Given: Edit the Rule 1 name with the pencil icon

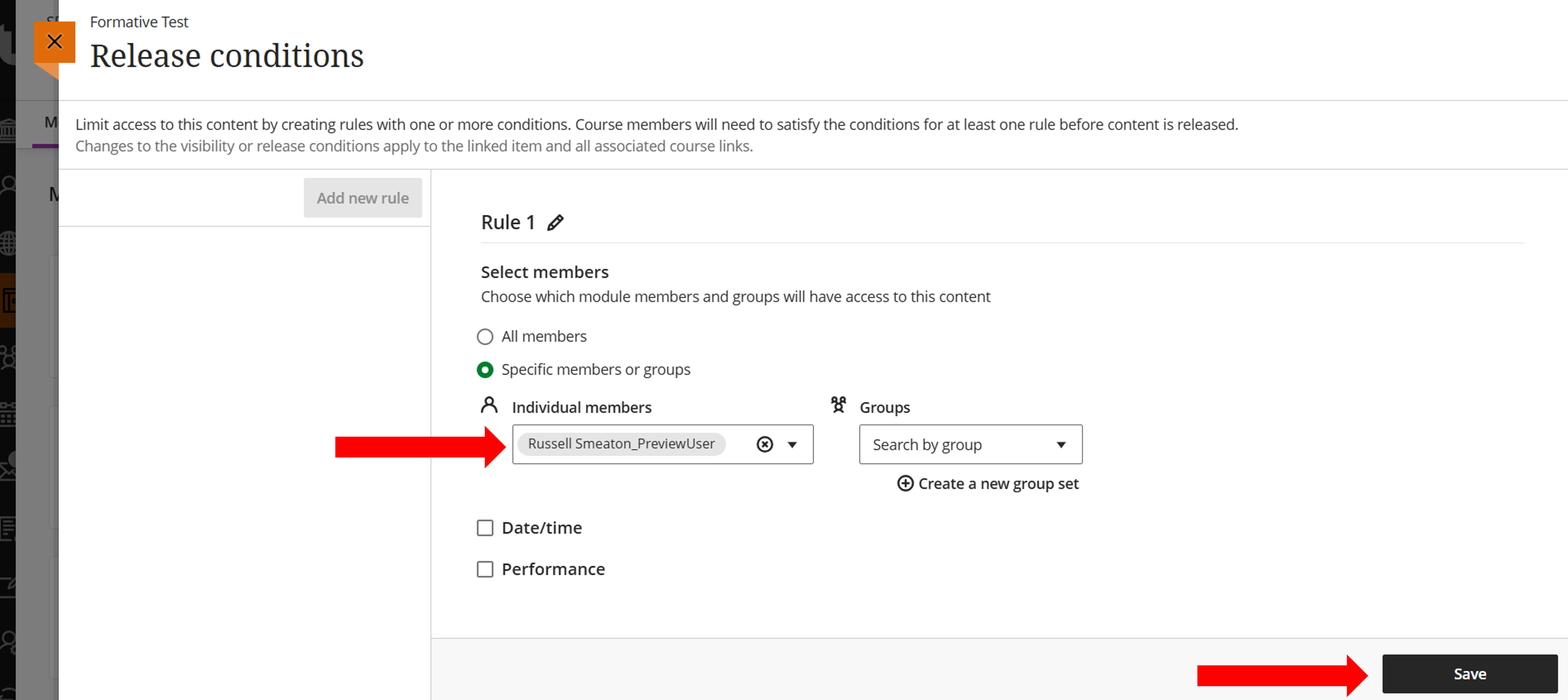Looking at the screenshot, I should click(555, 223).
